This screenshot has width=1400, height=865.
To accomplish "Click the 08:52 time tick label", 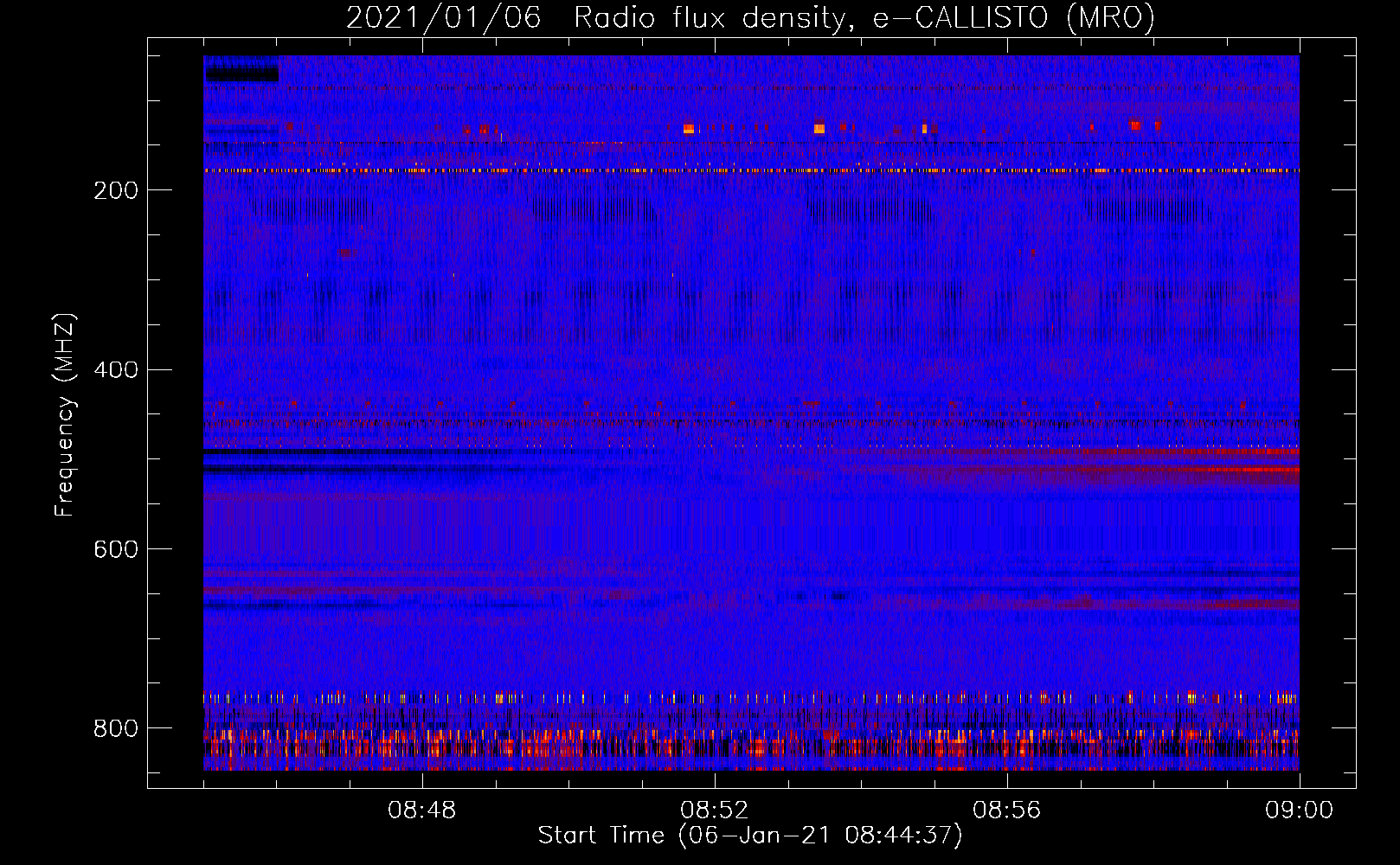I will tap(715, 811).
